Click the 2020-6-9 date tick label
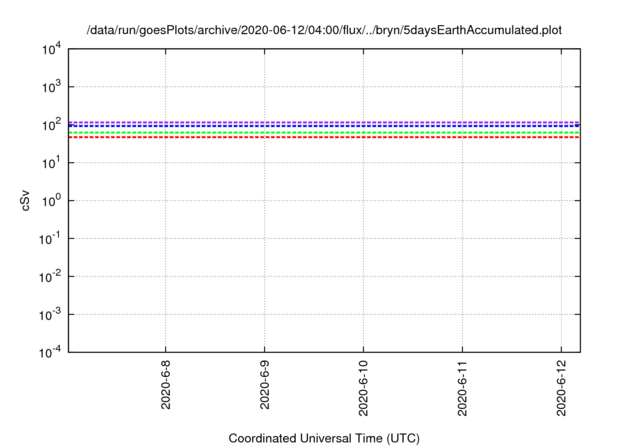640x448 pixels. (264, 385)
